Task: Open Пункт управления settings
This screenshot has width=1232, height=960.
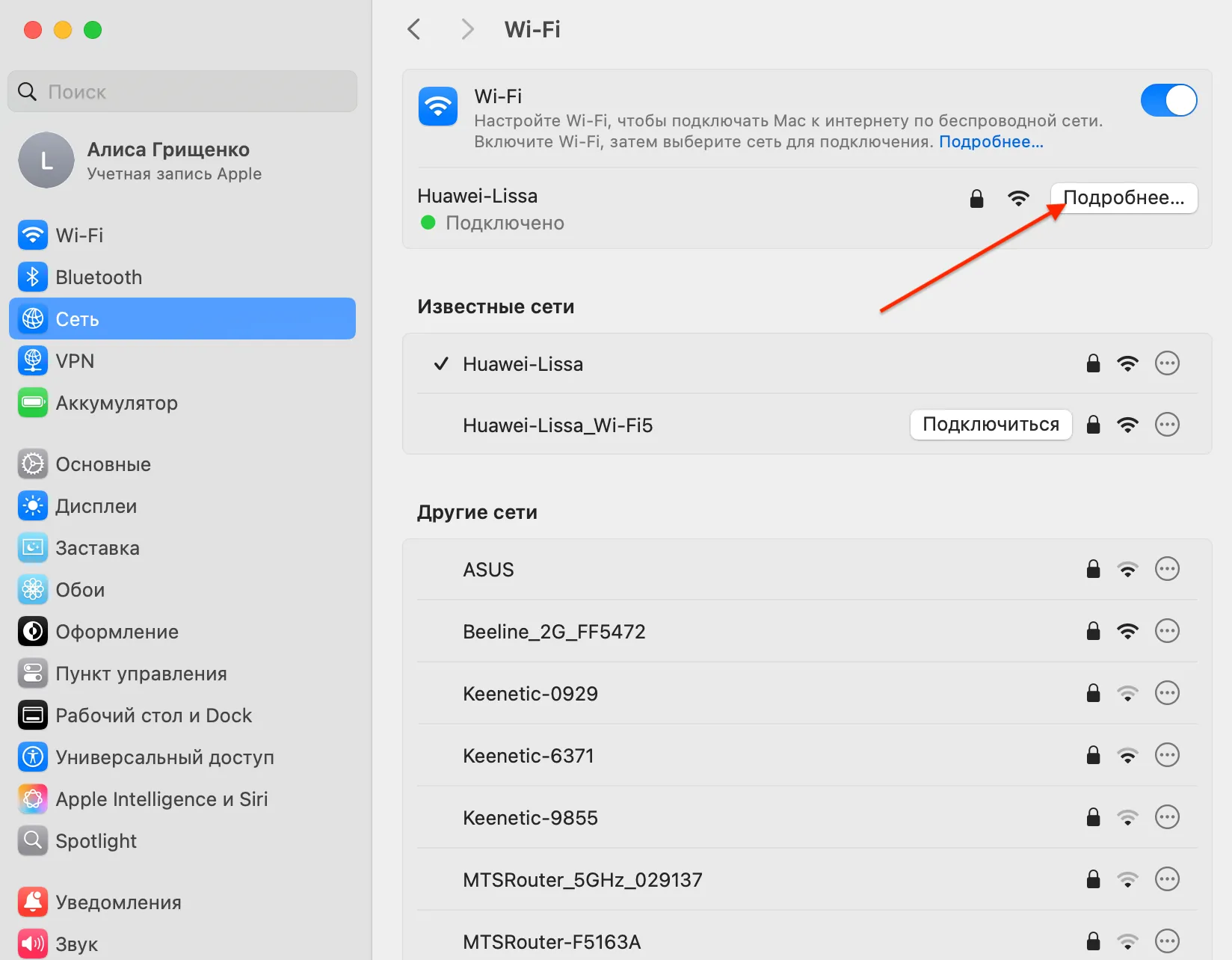Action: [x=182, y=674]
